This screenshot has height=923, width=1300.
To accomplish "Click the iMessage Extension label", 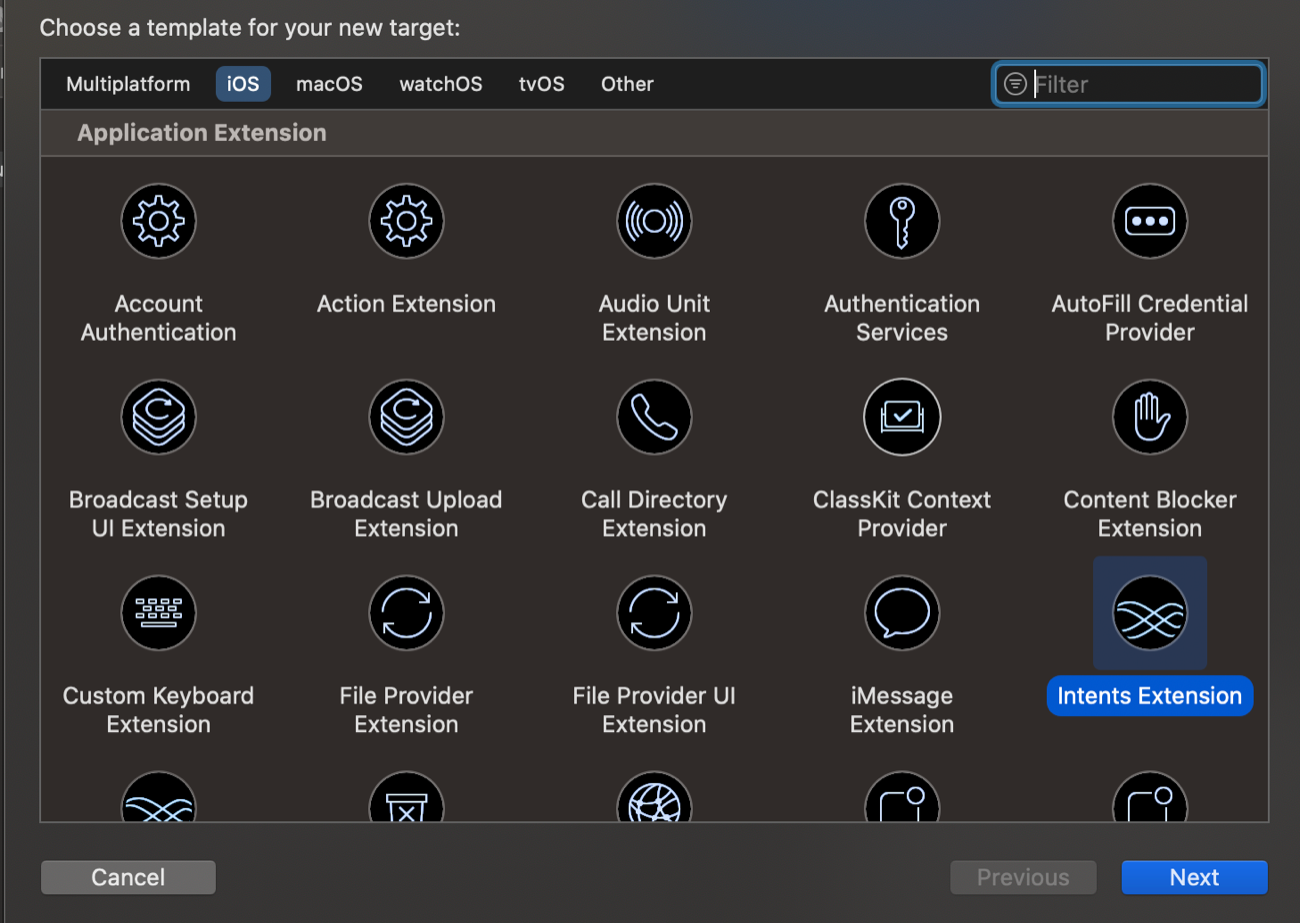I will [x=902, y=710].
